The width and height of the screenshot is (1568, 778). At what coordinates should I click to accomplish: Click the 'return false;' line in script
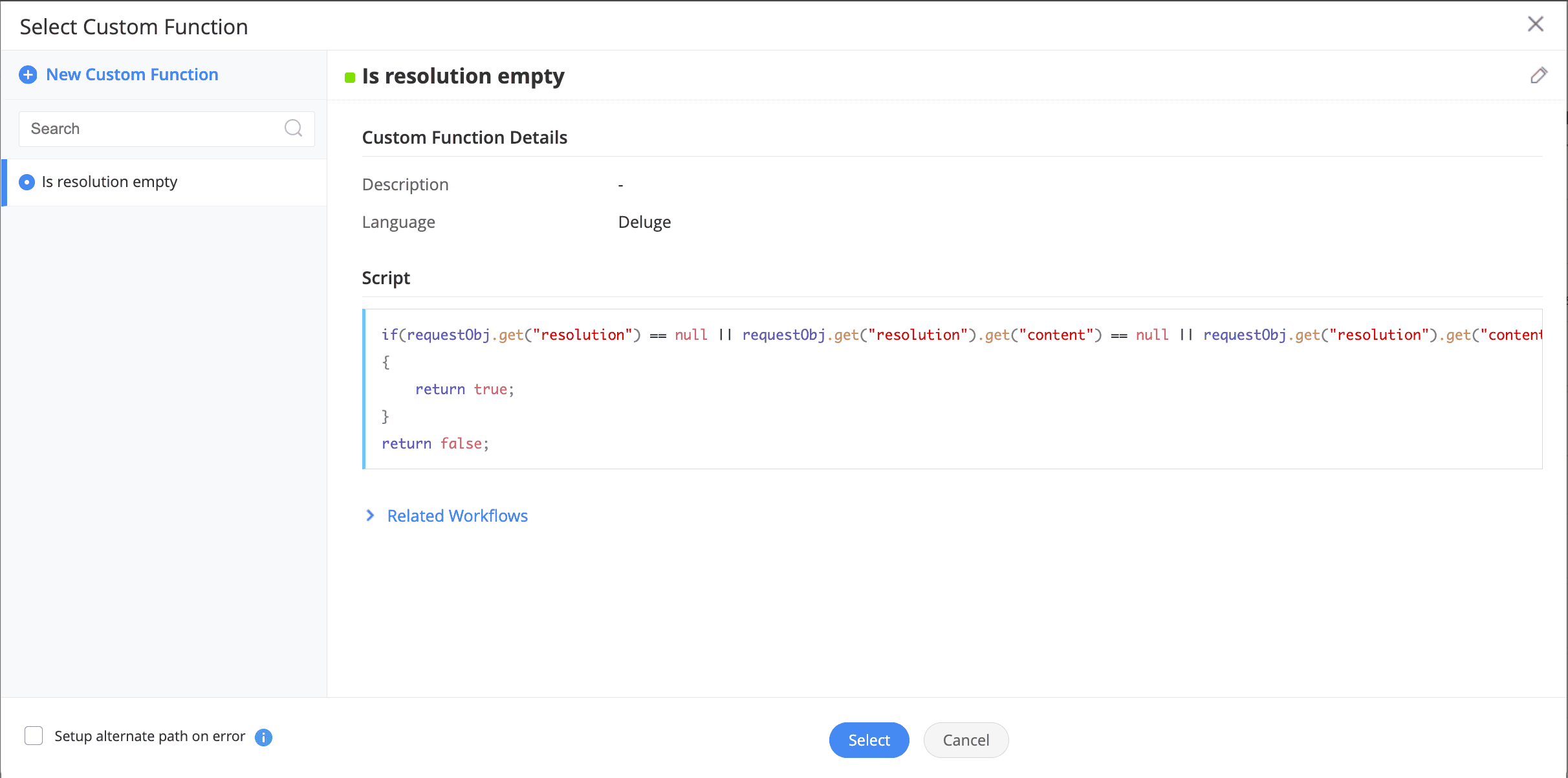point(435,444)
